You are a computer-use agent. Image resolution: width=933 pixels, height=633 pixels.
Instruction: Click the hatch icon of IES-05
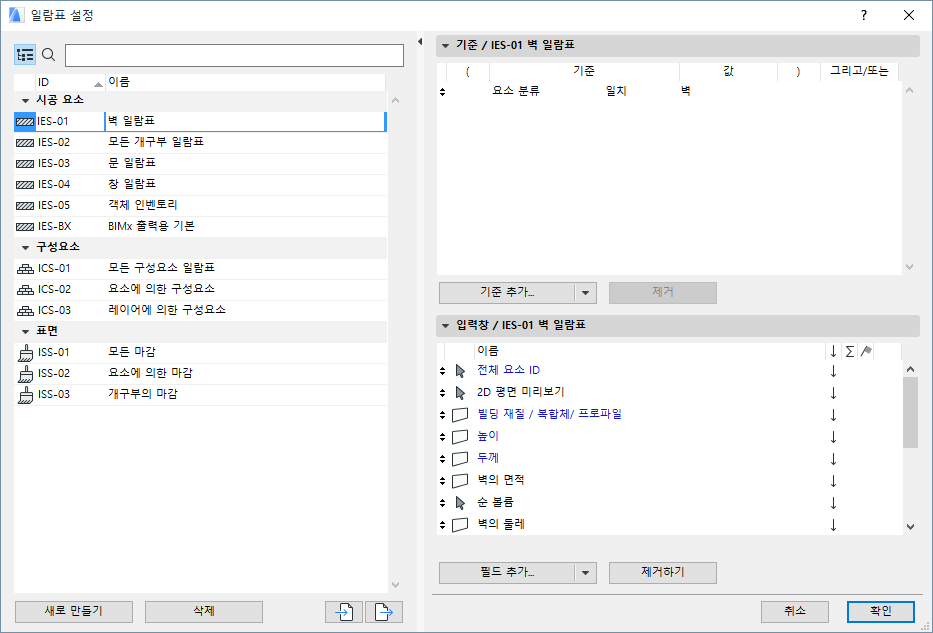point(25,206)
